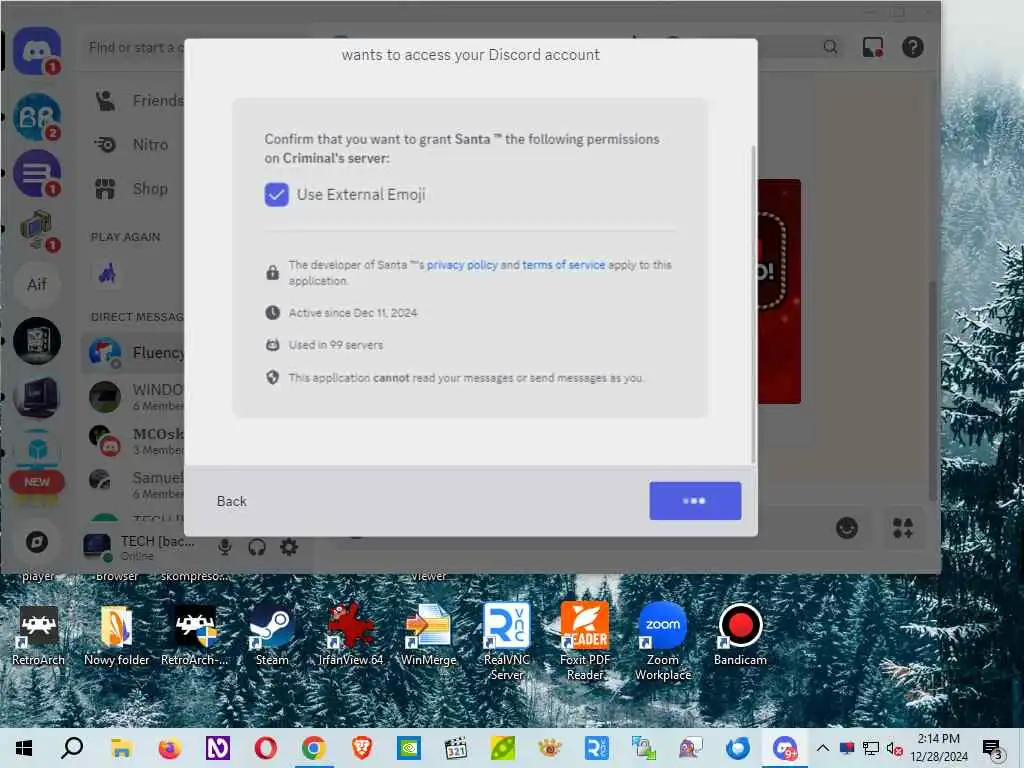Open the terms of service link
Viewport: 1024px width, 768px height.
click(564, 264)
